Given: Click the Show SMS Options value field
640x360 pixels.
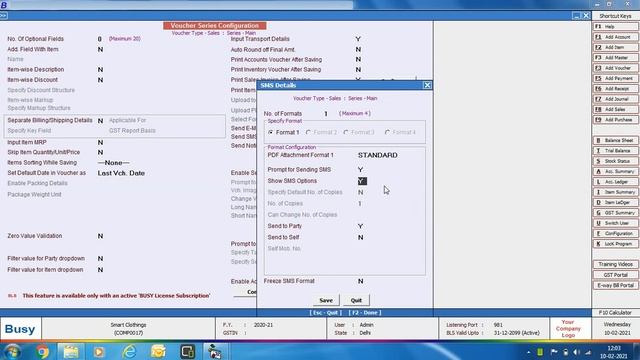Looking at the screenshot, I should click(x=362, y=181).
